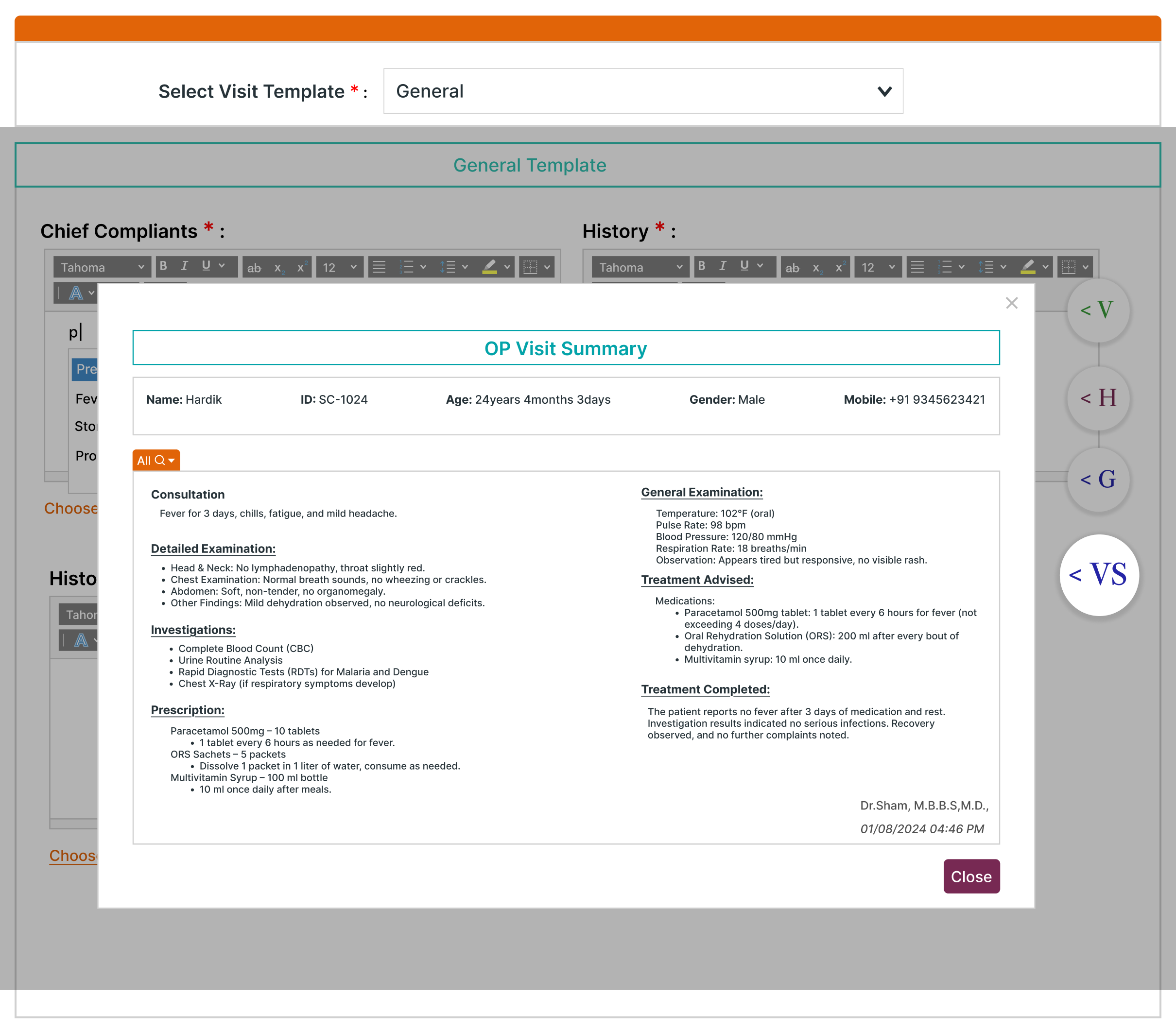This screenshot has height=1030, width=1176.
Task: Click subscript icon in History editor toolbar
Action: coord(817,268)
